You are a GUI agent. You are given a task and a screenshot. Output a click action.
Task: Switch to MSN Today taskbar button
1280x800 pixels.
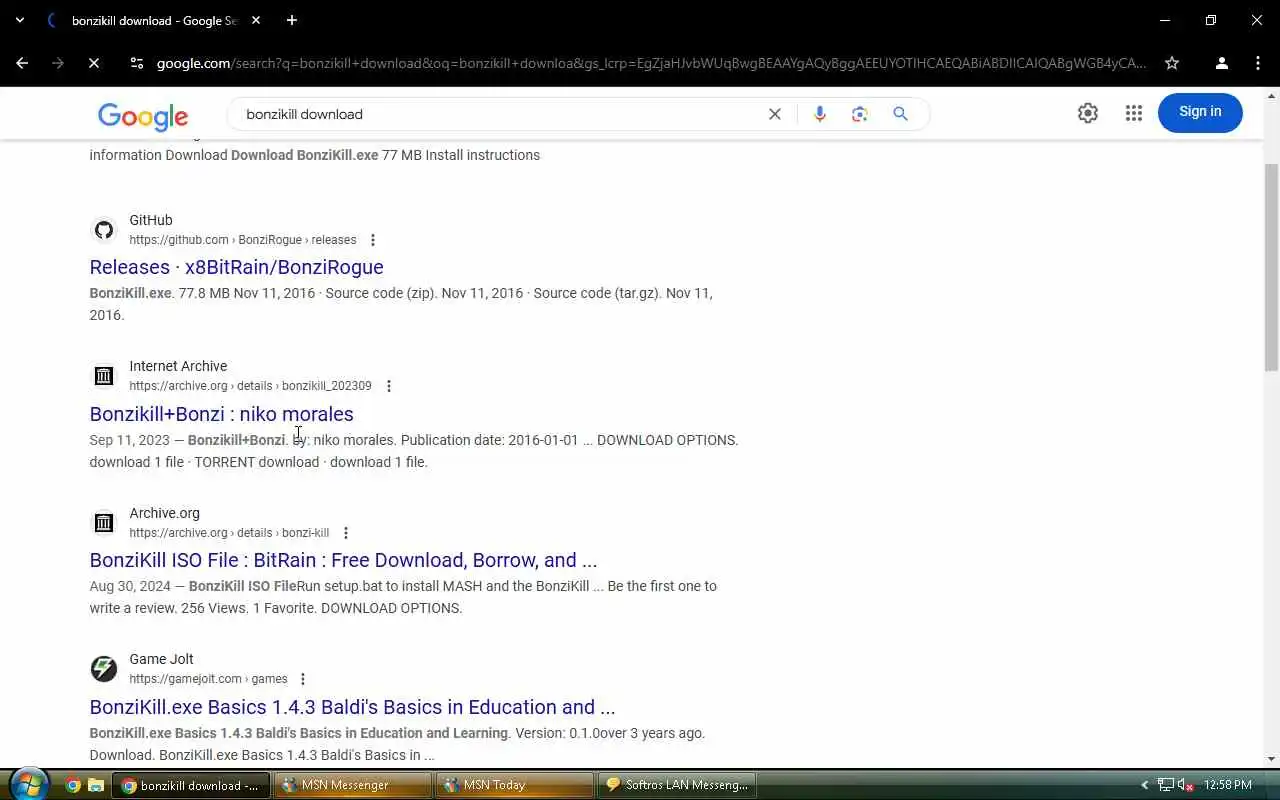point(514,785)
